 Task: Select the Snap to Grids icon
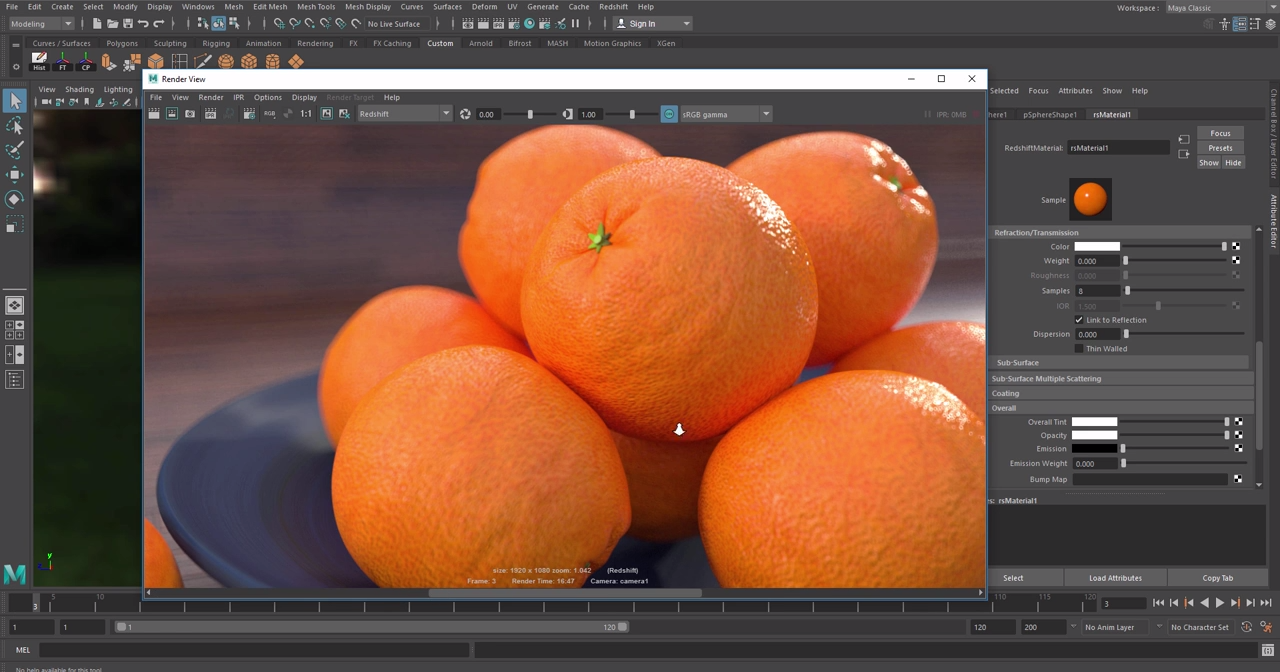coord(280,23)
